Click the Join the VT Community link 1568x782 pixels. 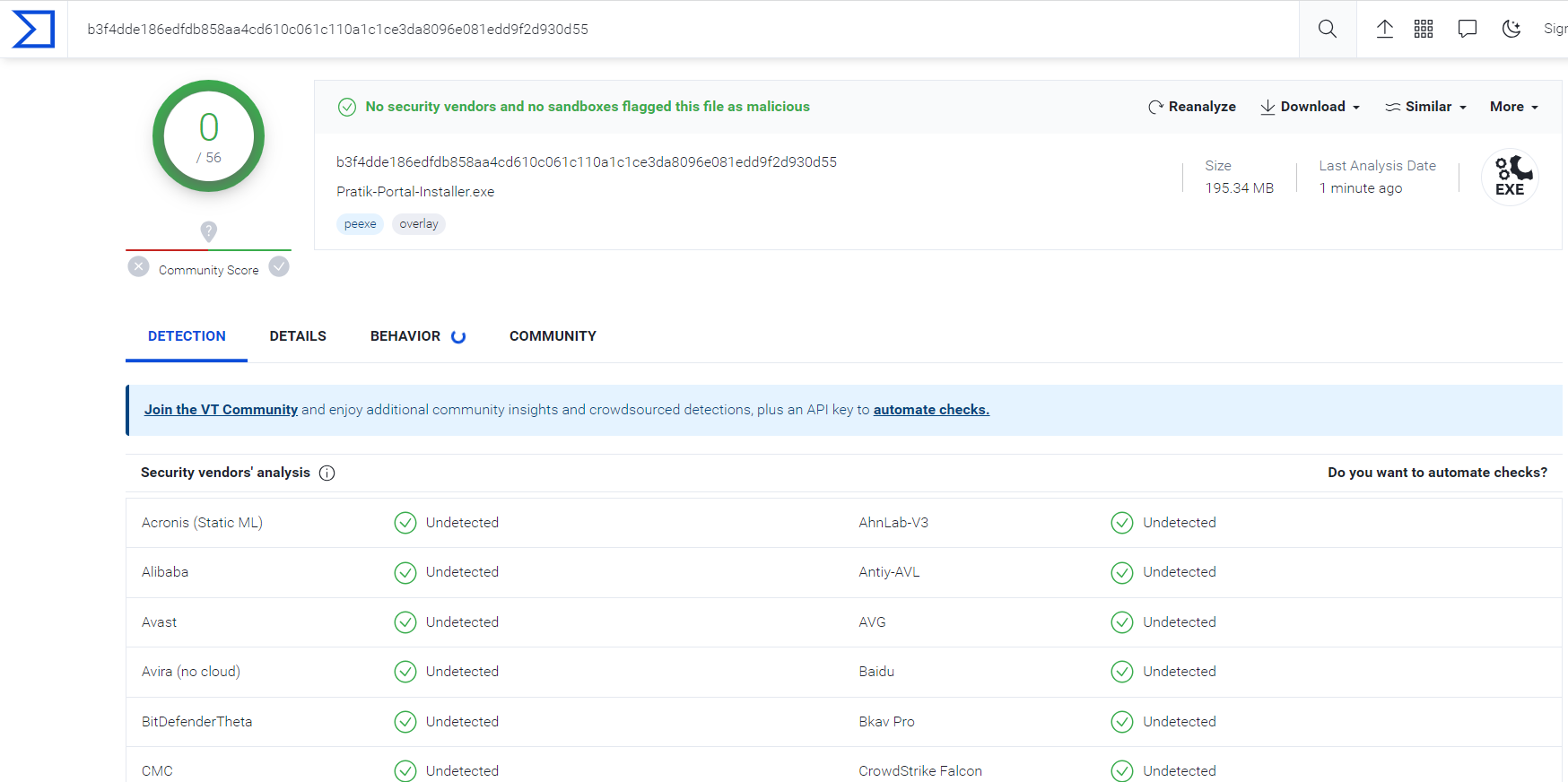[x=221, y=410]
